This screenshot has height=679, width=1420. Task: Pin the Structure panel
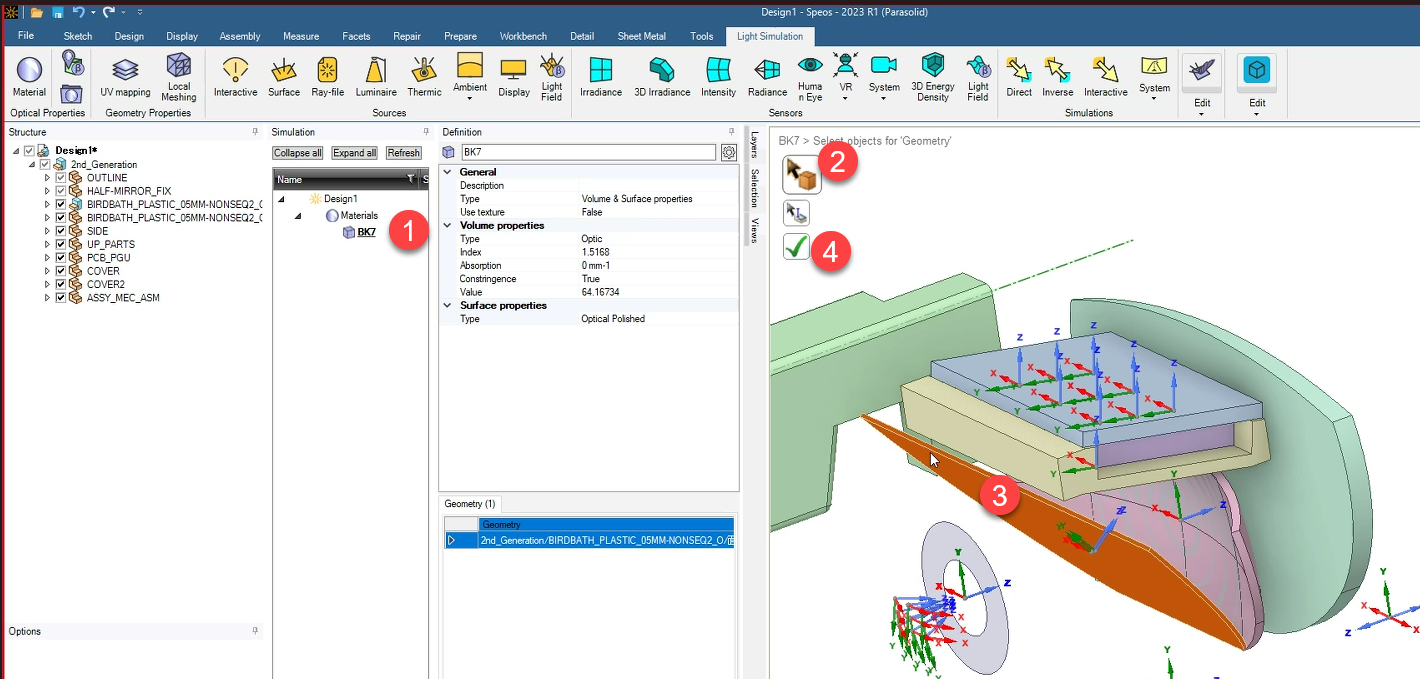pos(255,132)
